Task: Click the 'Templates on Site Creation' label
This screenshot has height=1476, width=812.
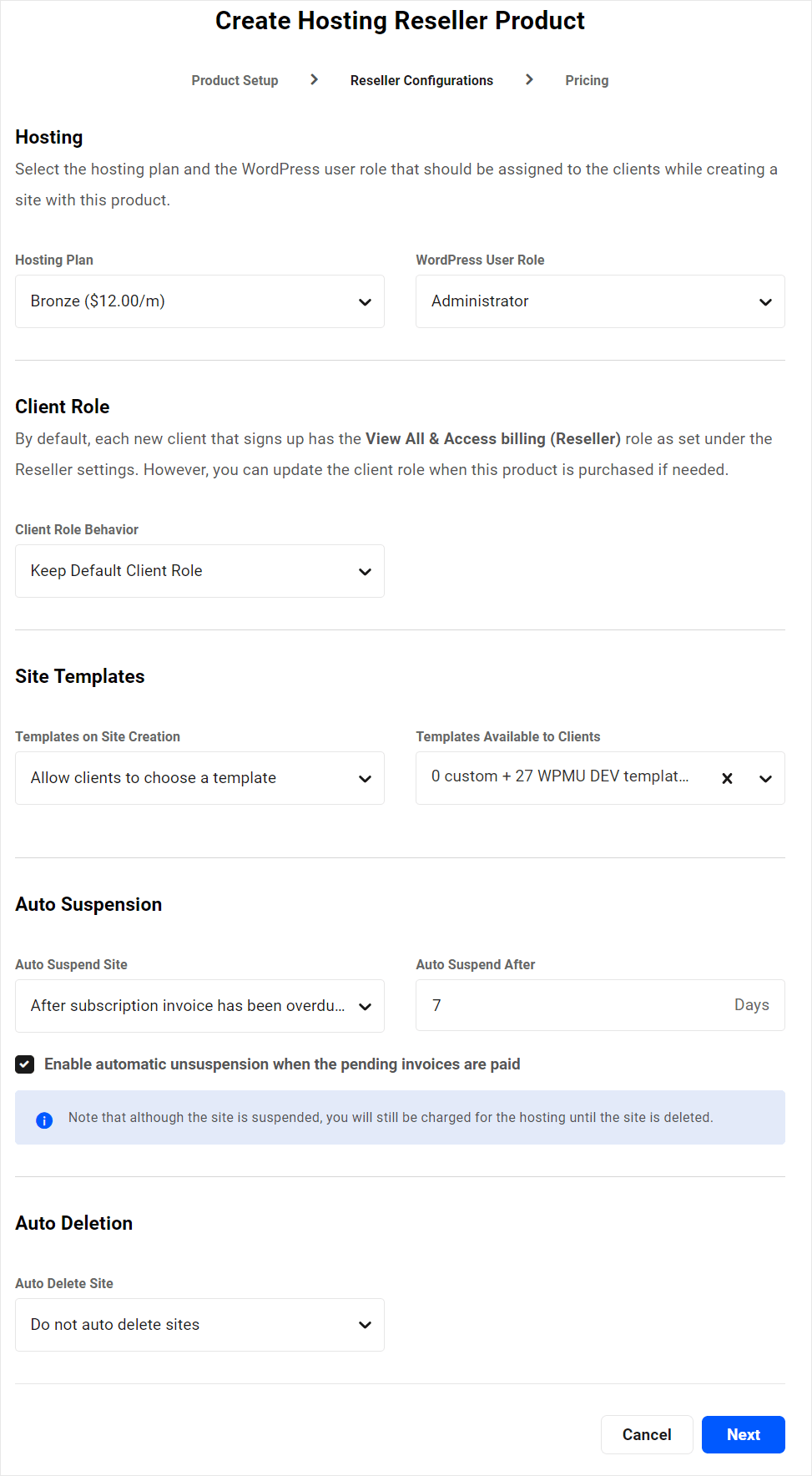Action: [x=98, y=736]
